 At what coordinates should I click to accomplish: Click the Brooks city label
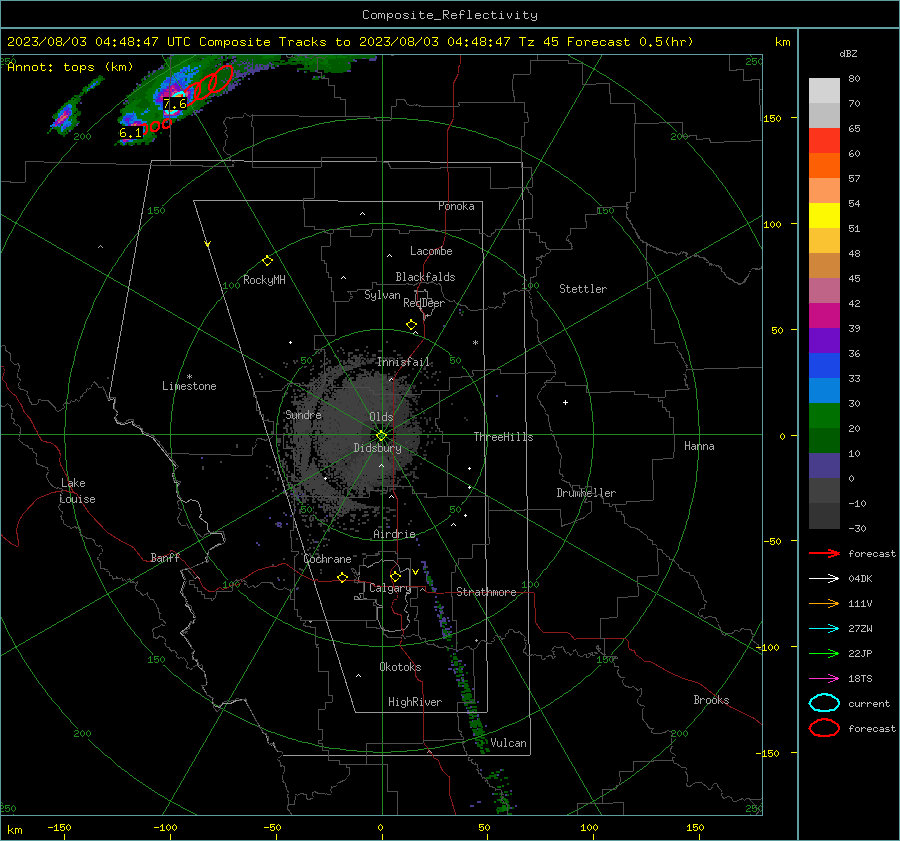711,700
